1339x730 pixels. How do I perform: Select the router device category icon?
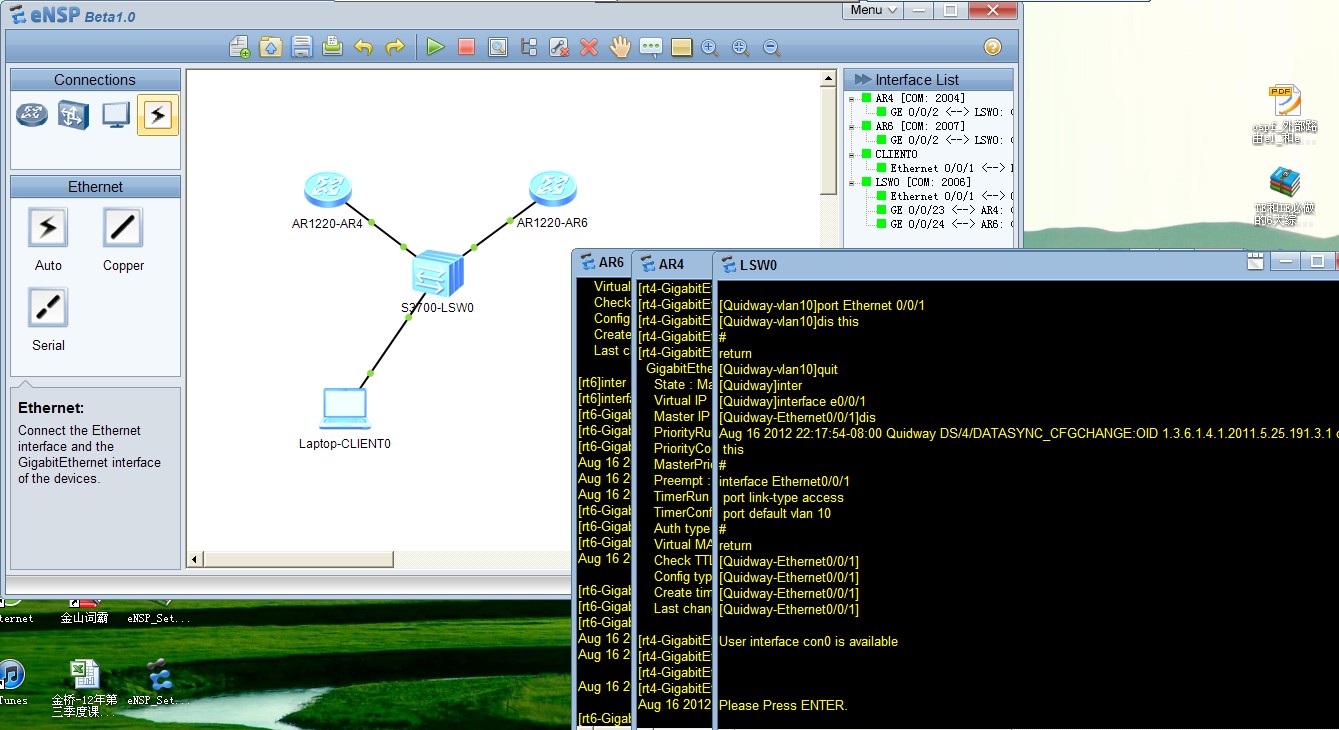tap(32, 116)
